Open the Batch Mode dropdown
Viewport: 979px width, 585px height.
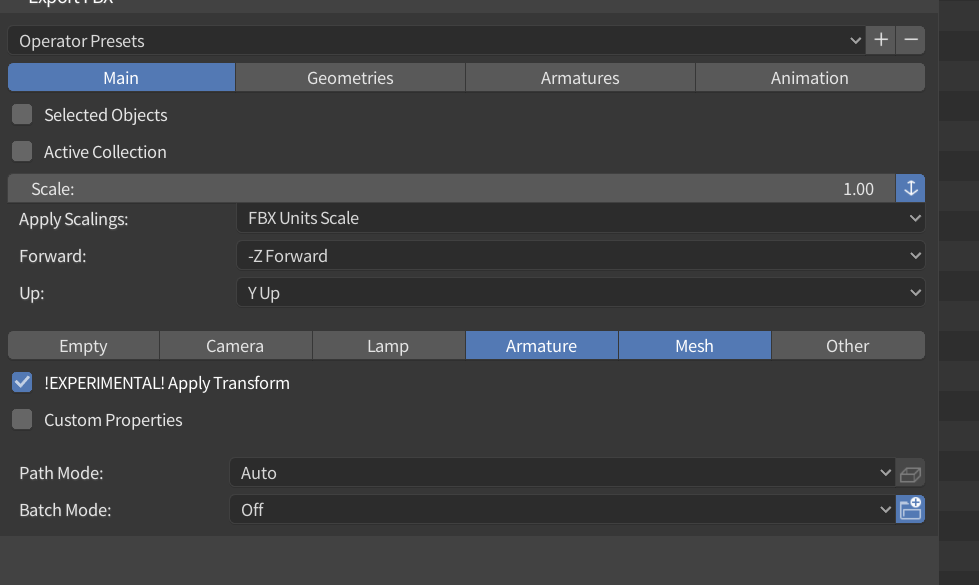[x=562, y=510]
